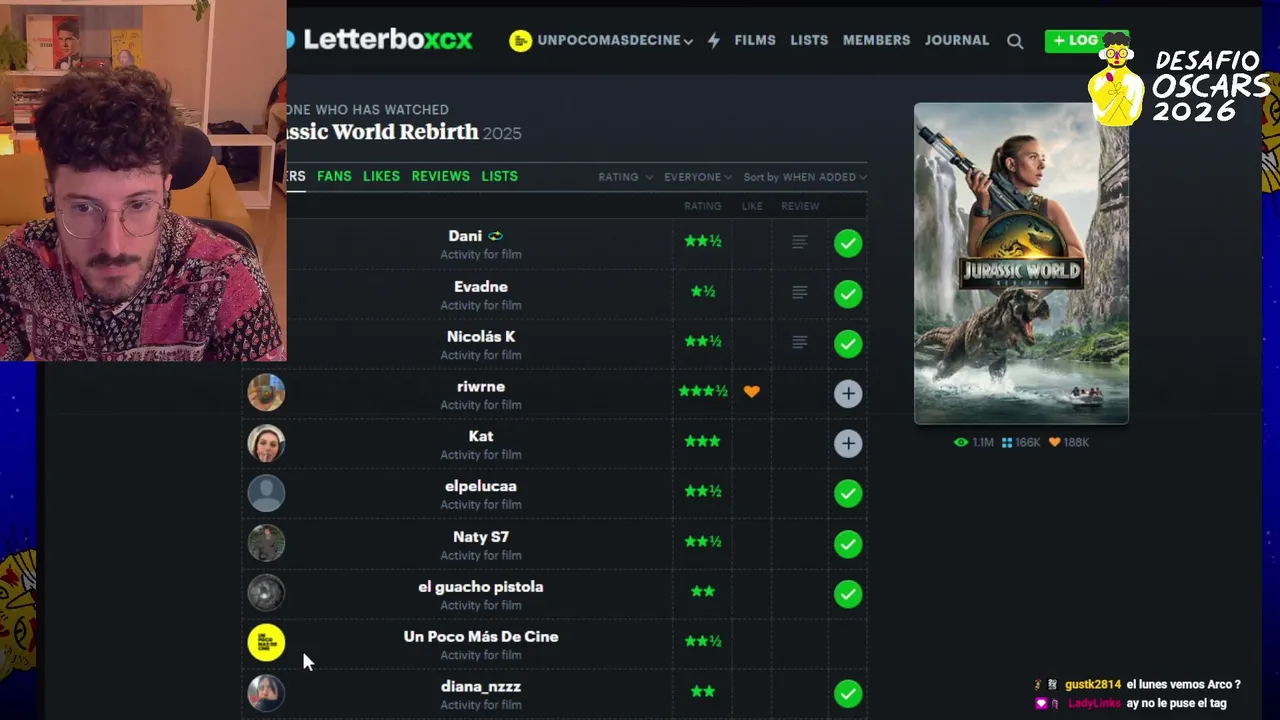Toggle follow checkmark for Naty S7

[x=848, y=543]
